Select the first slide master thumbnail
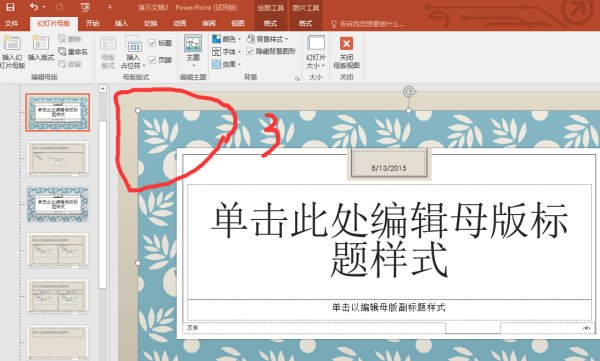600x361 pixels. click(x=58, y=113)
